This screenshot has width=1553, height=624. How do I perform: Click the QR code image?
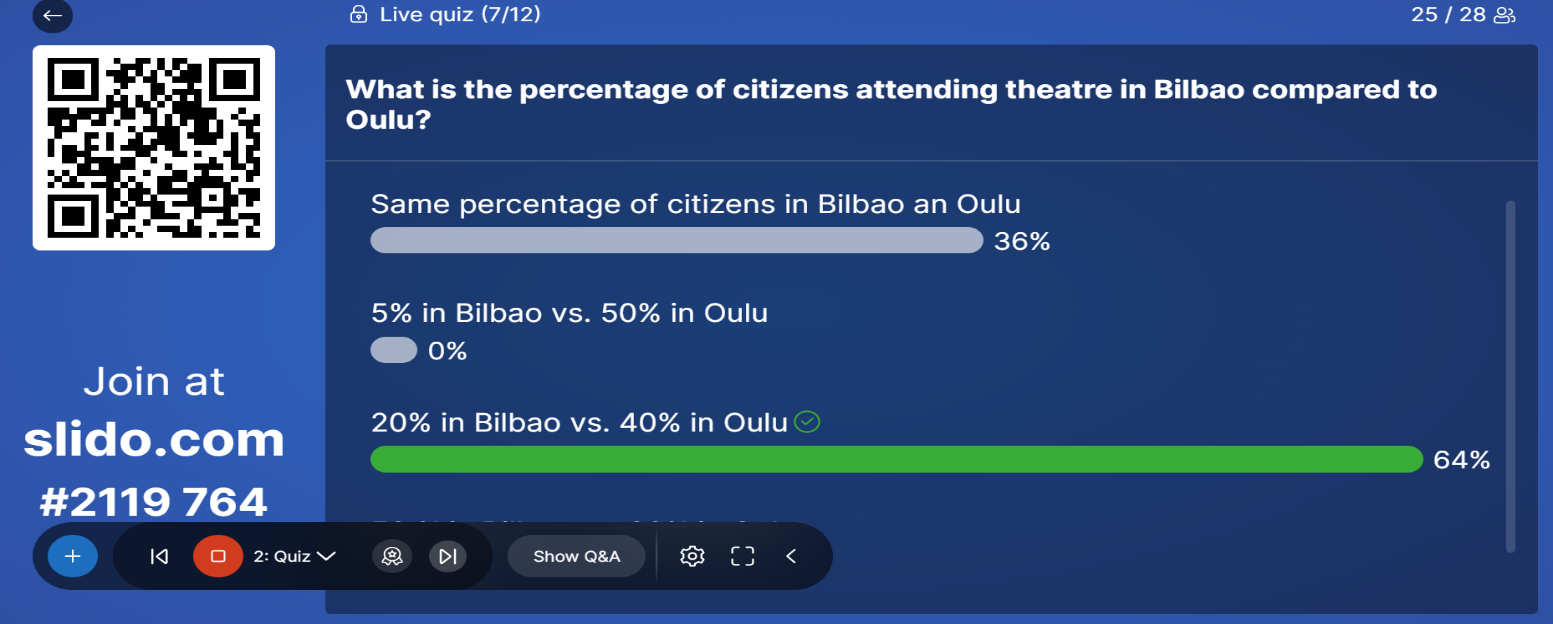[x=154, y=147]
